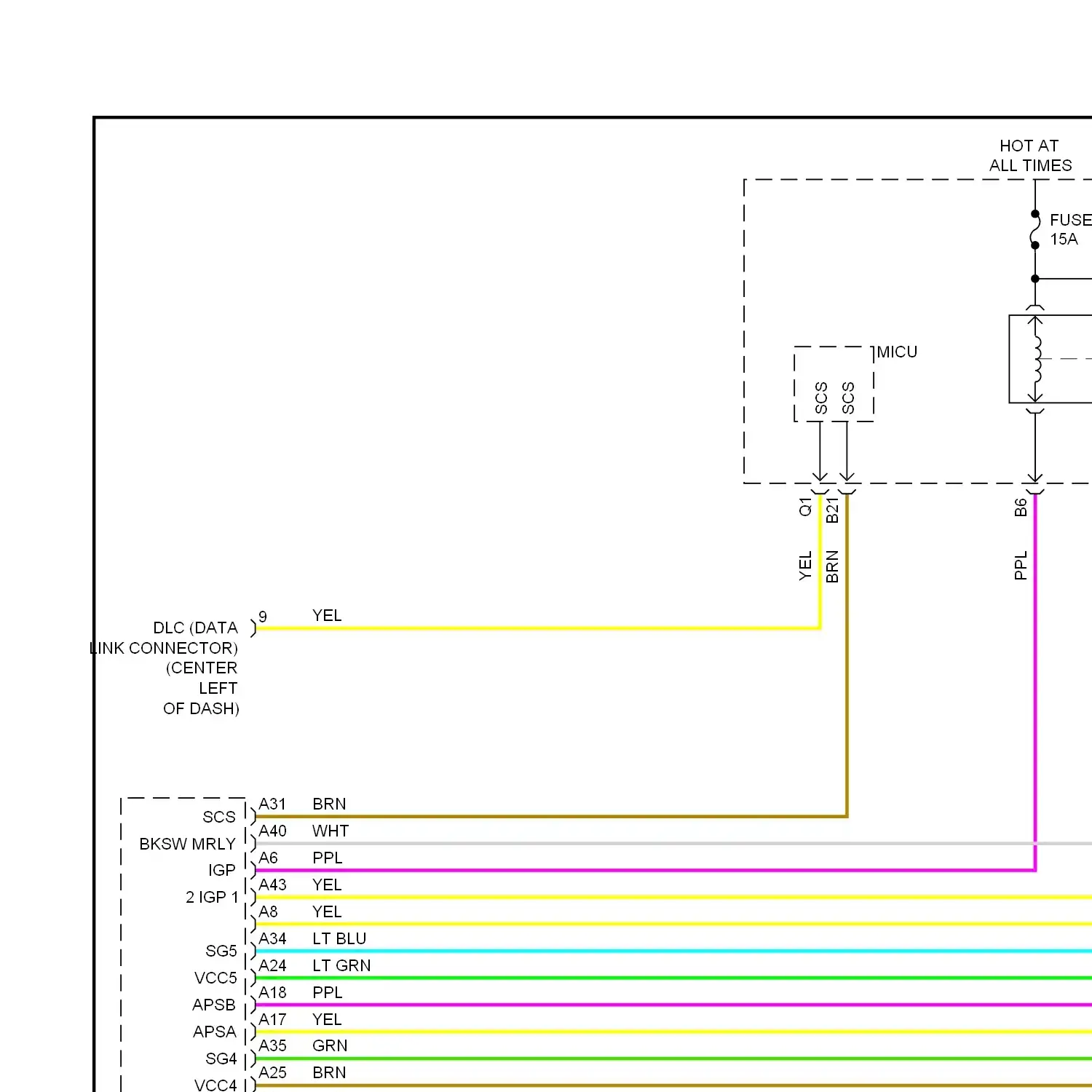Viewport: 1092px width, 1092px height.
Task: Select the Q1 connector pin label
Action: coord(805,507)
